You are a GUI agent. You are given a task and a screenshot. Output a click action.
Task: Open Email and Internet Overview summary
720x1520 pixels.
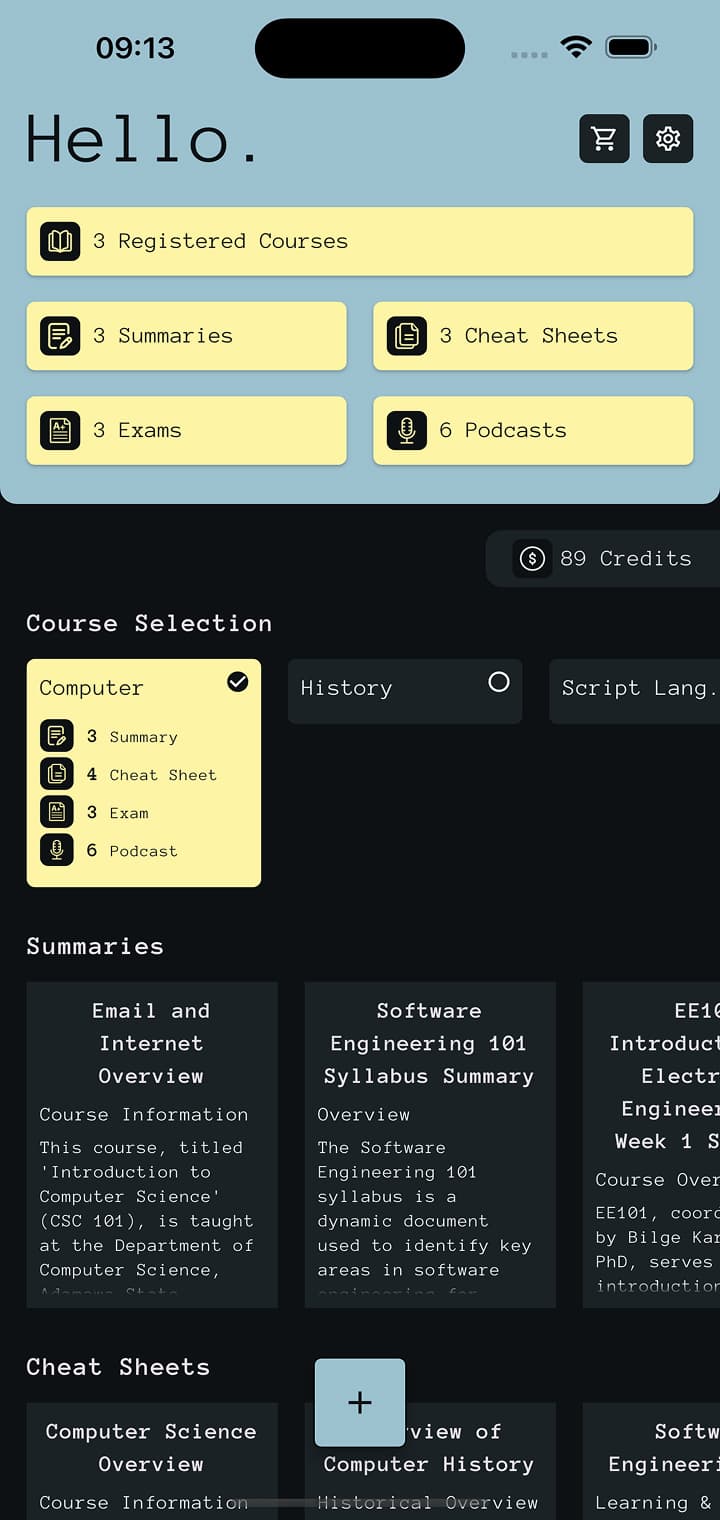click(x=152, y=1145)
